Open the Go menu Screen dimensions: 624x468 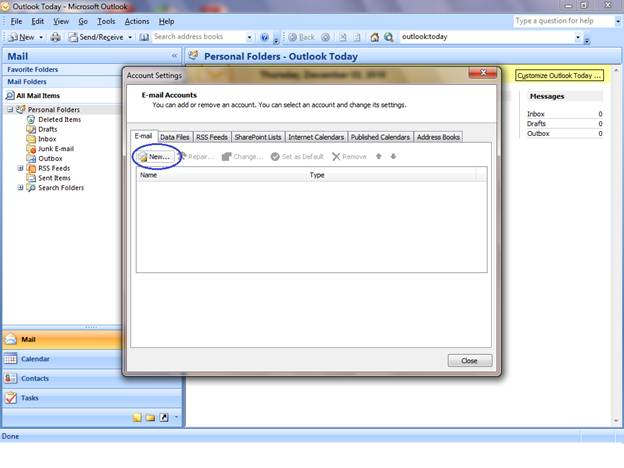(83, 21)
